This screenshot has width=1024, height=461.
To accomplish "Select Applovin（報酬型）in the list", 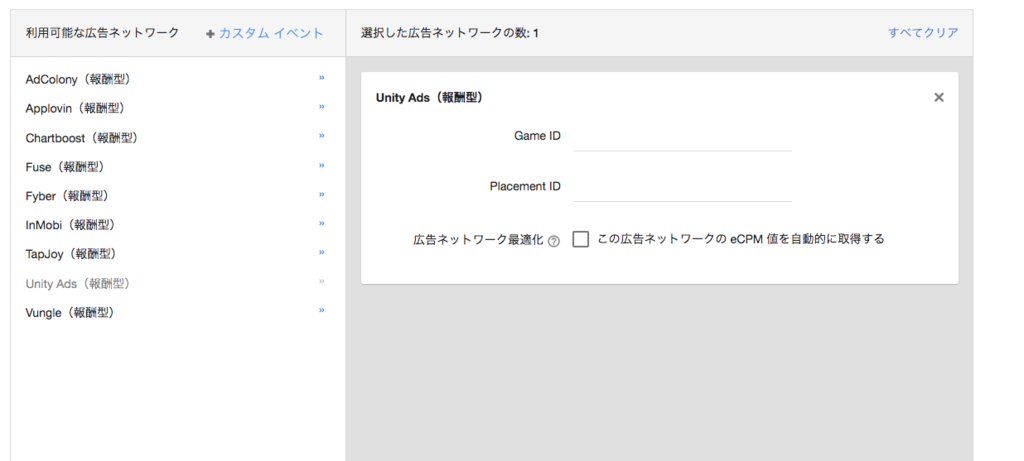I will click(76, 108).
